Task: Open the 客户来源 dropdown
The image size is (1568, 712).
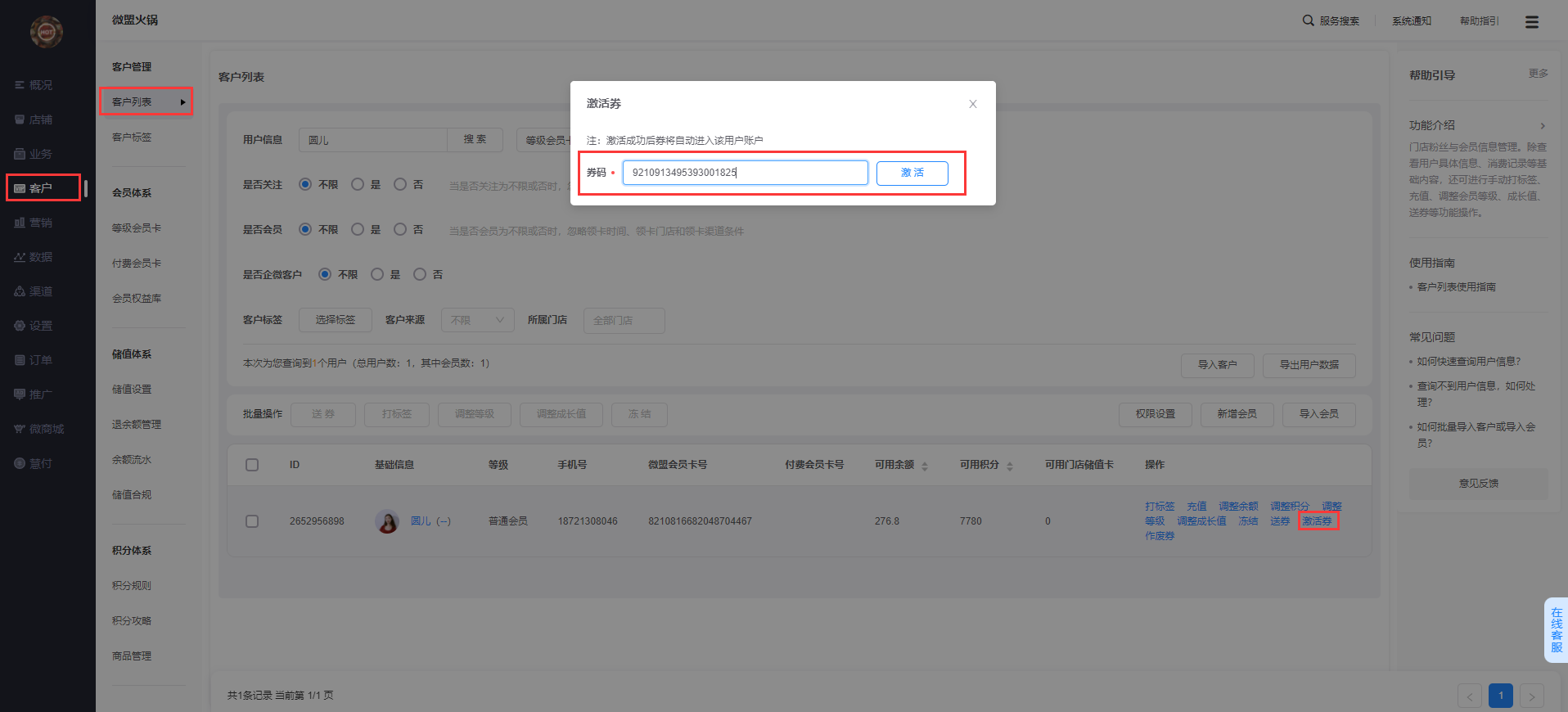Action: (477, 321)
